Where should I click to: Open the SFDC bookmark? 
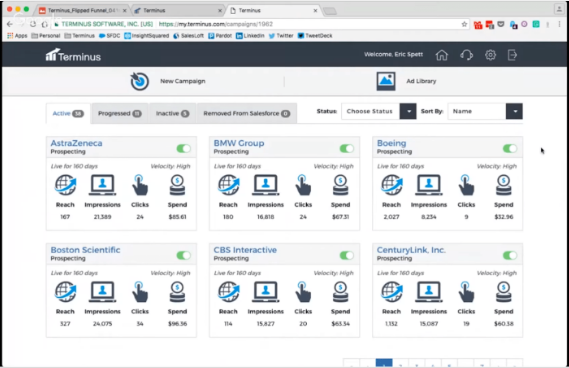(x=109, y=36)
